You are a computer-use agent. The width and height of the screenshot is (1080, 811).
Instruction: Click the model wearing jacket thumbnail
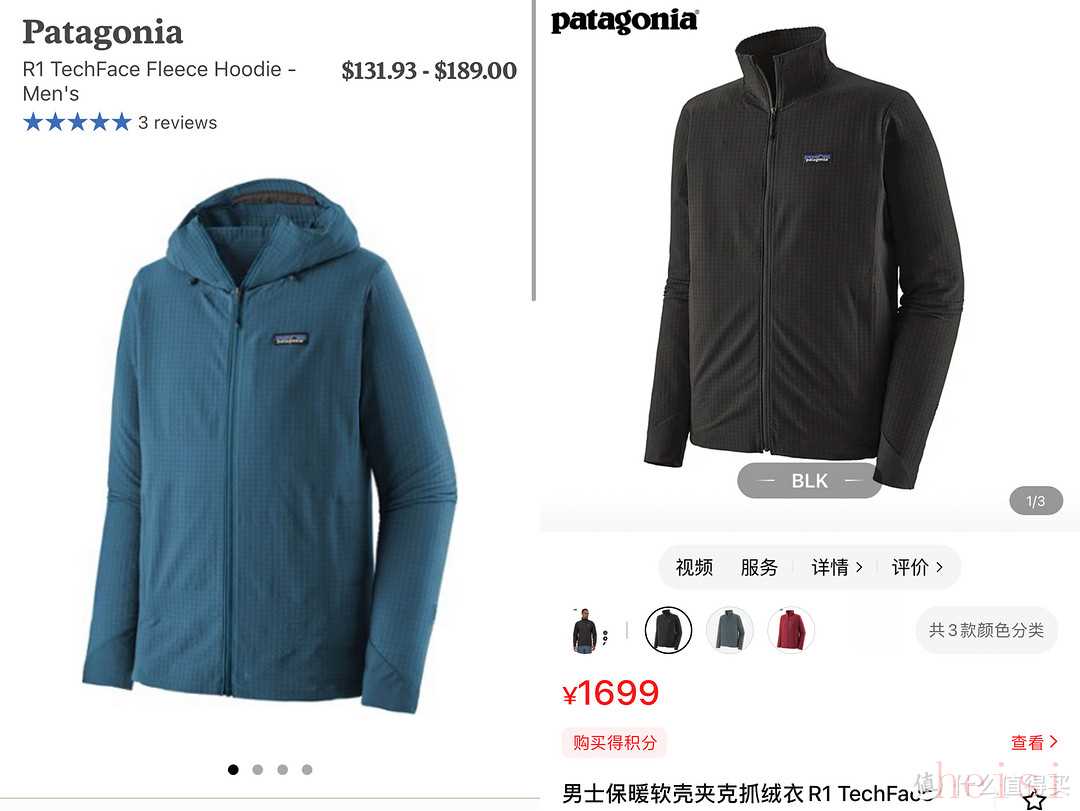click(x=585, y=630)
